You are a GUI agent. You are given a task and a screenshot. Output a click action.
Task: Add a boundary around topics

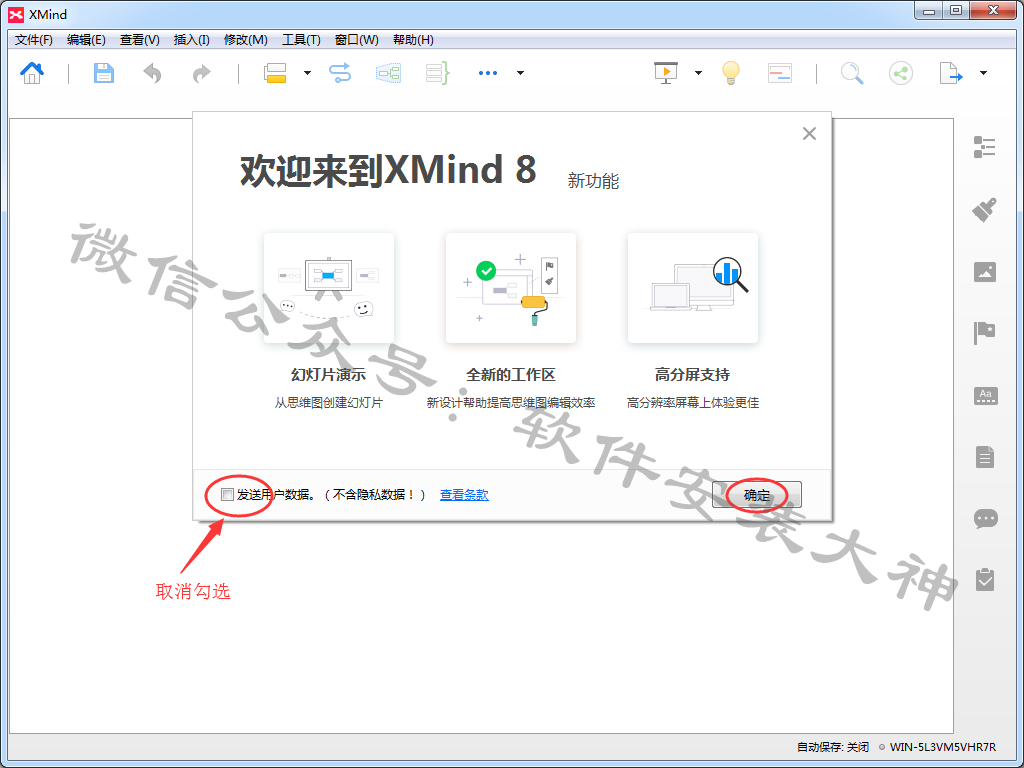[389, 73]
